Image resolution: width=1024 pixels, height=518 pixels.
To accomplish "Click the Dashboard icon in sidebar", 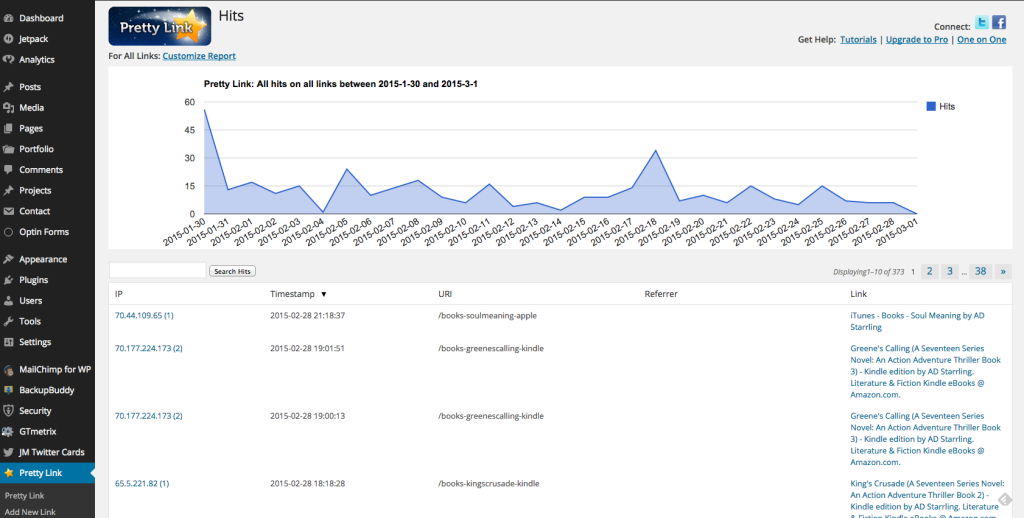I will (x=9, y=18).
